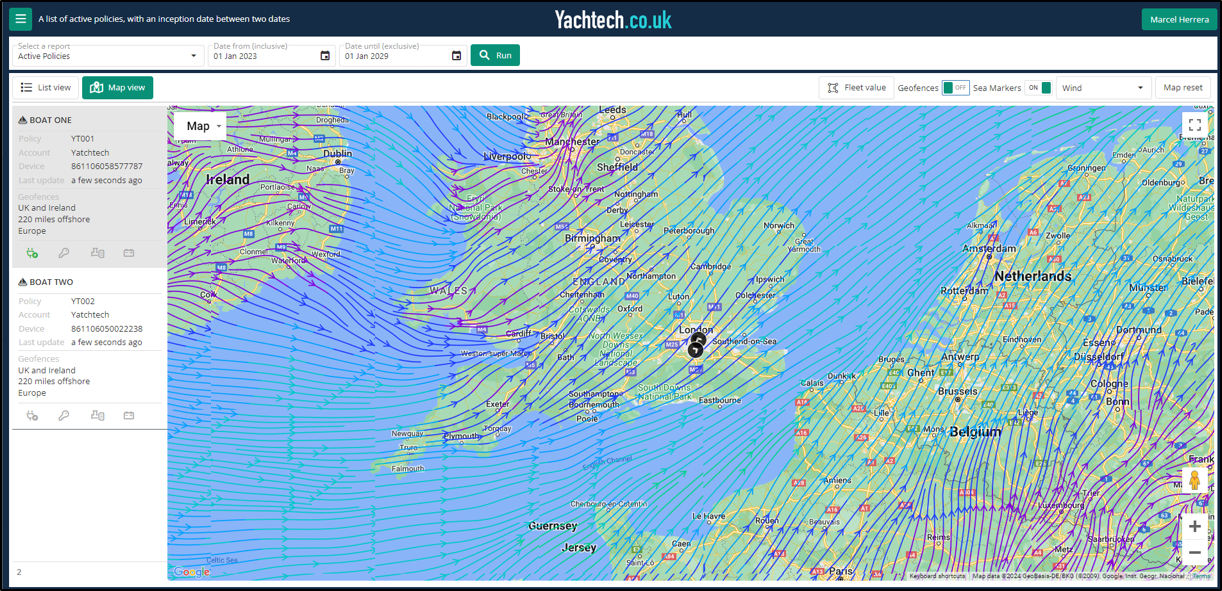Click the Belgium label on map
This screenshot has width=1222, height=591.
pos(975,432)
